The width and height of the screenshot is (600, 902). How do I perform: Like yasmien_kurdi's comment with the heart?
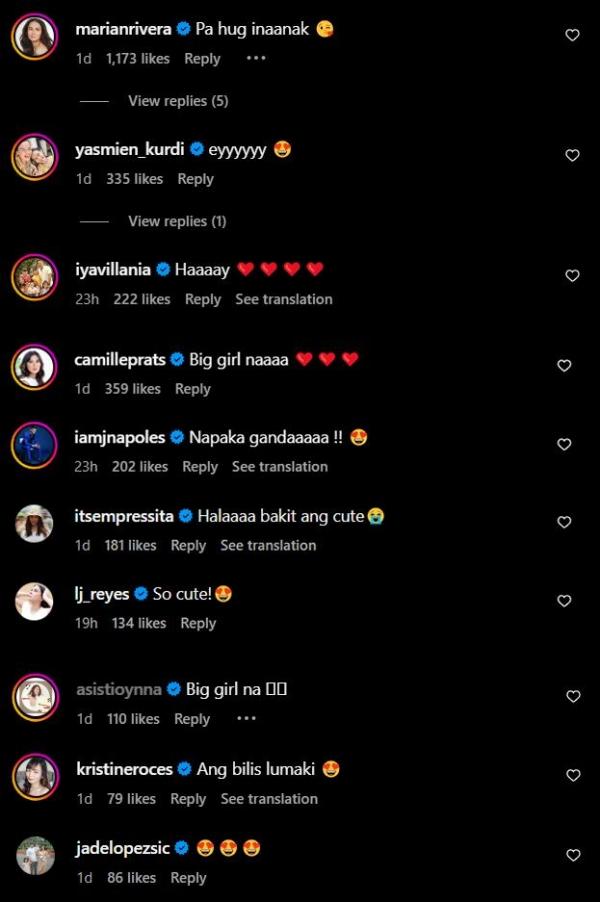click(x=572, y=155)
